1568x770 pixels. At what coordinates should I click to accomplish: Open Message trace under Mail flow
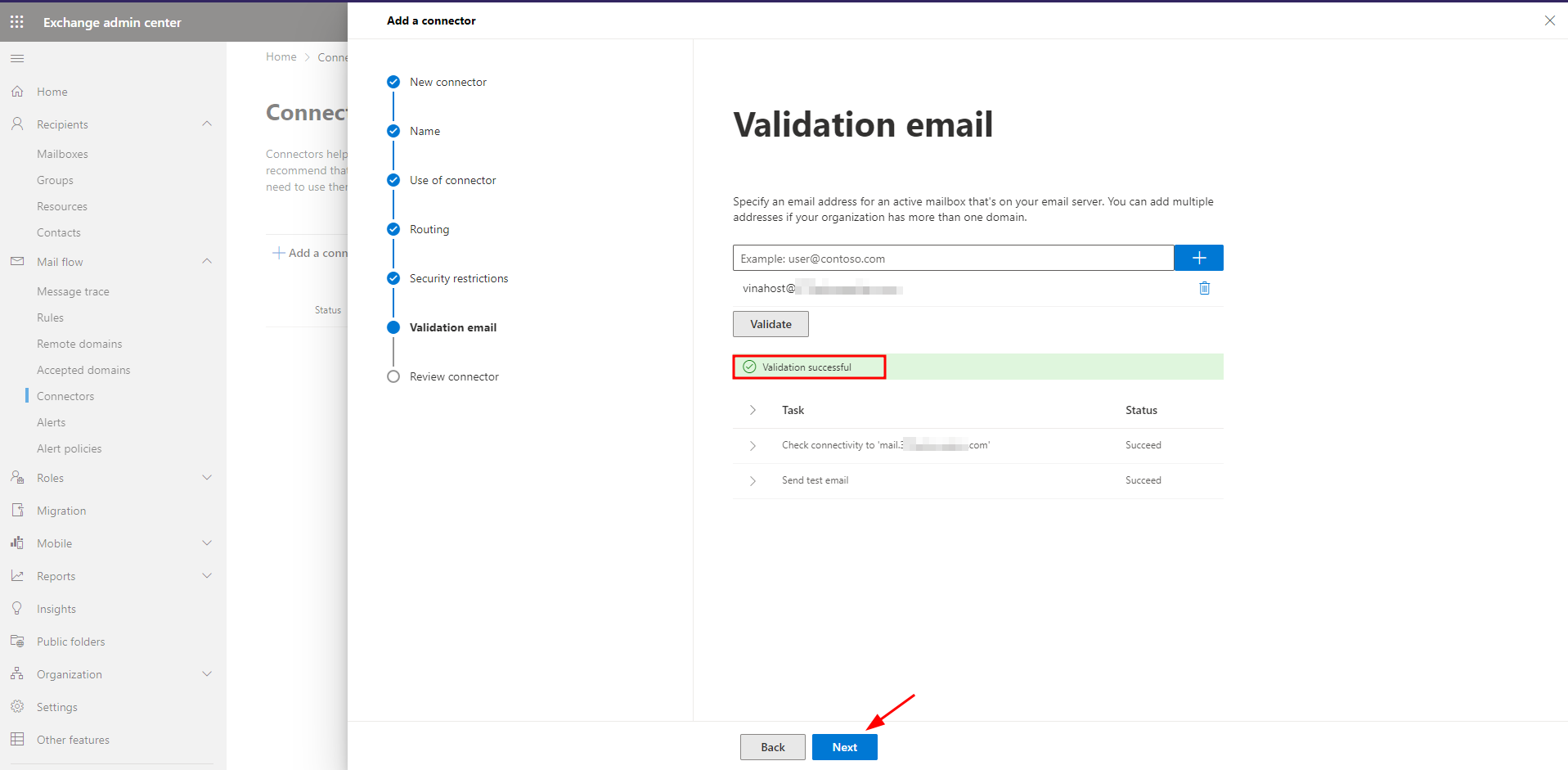point(73,291)
